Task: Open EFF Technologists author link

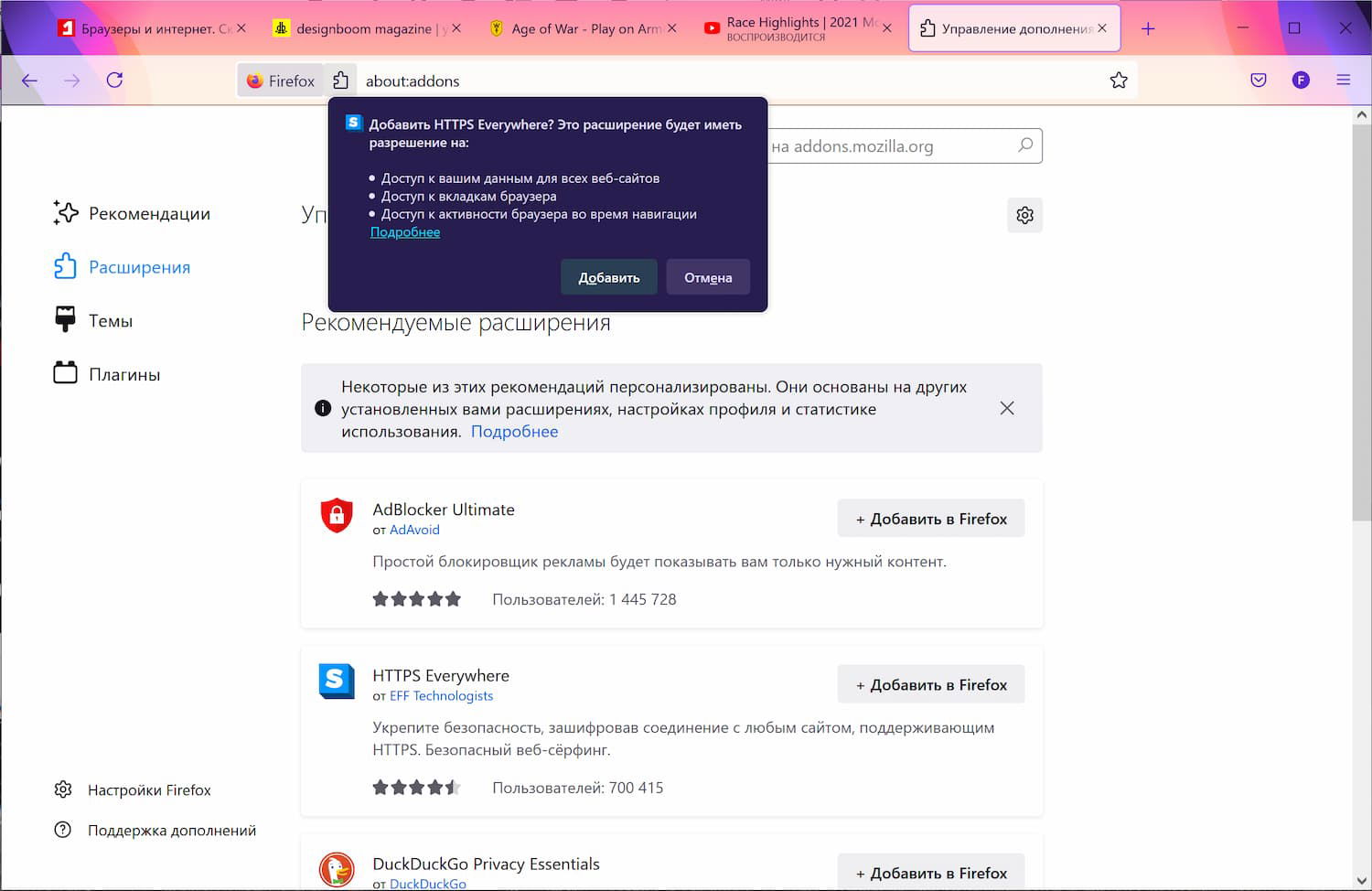Action: pos(441,696)
